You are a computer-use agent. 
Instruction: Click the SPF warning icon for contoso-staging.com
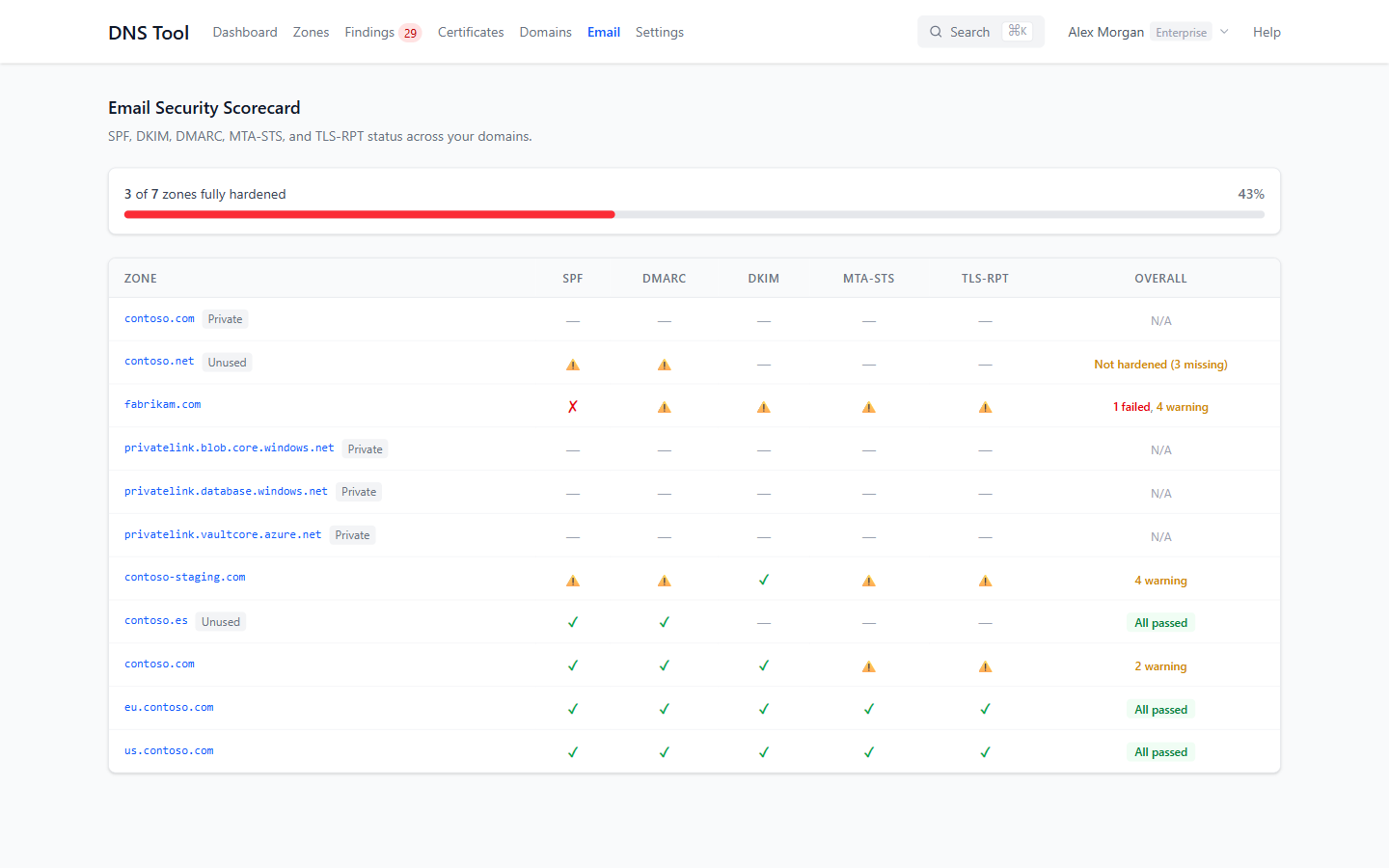[573, 581]
